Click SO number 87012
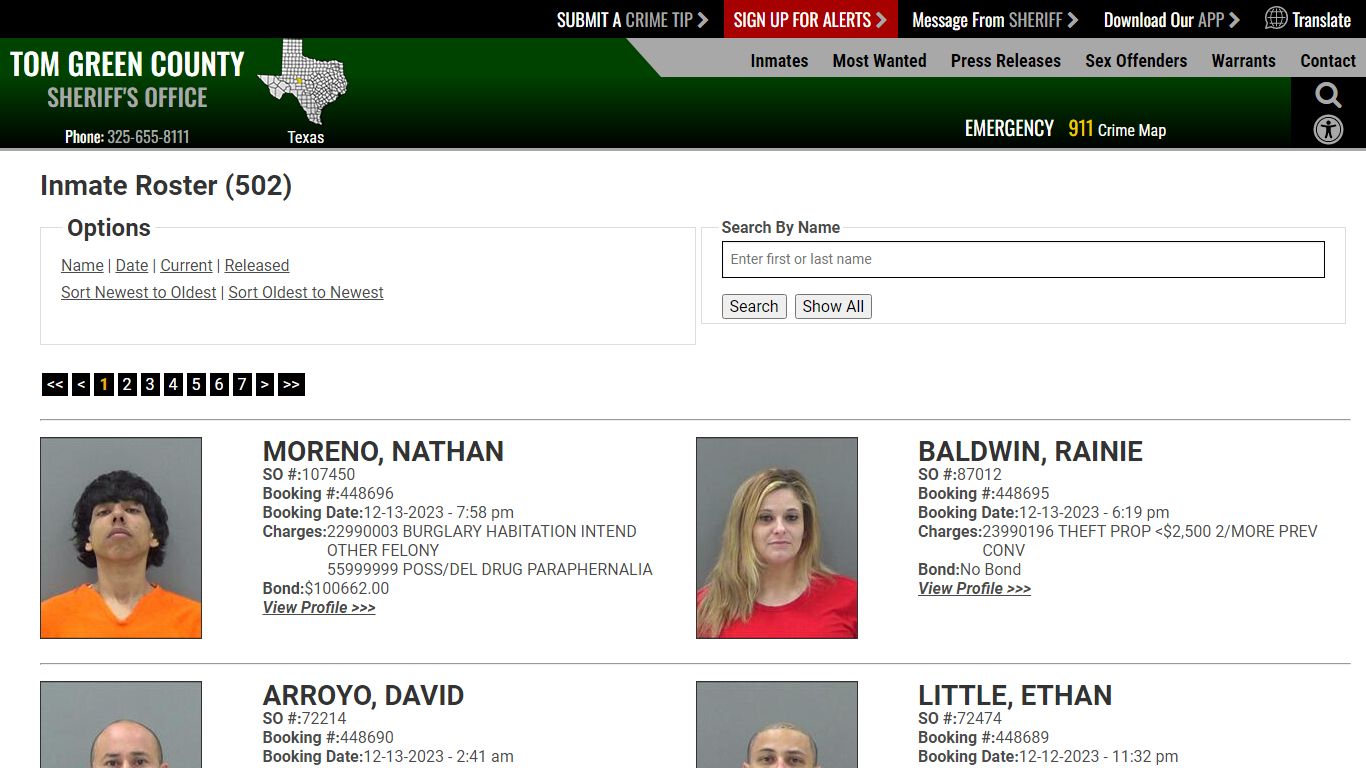The image size is (1366, 768). 979,474
